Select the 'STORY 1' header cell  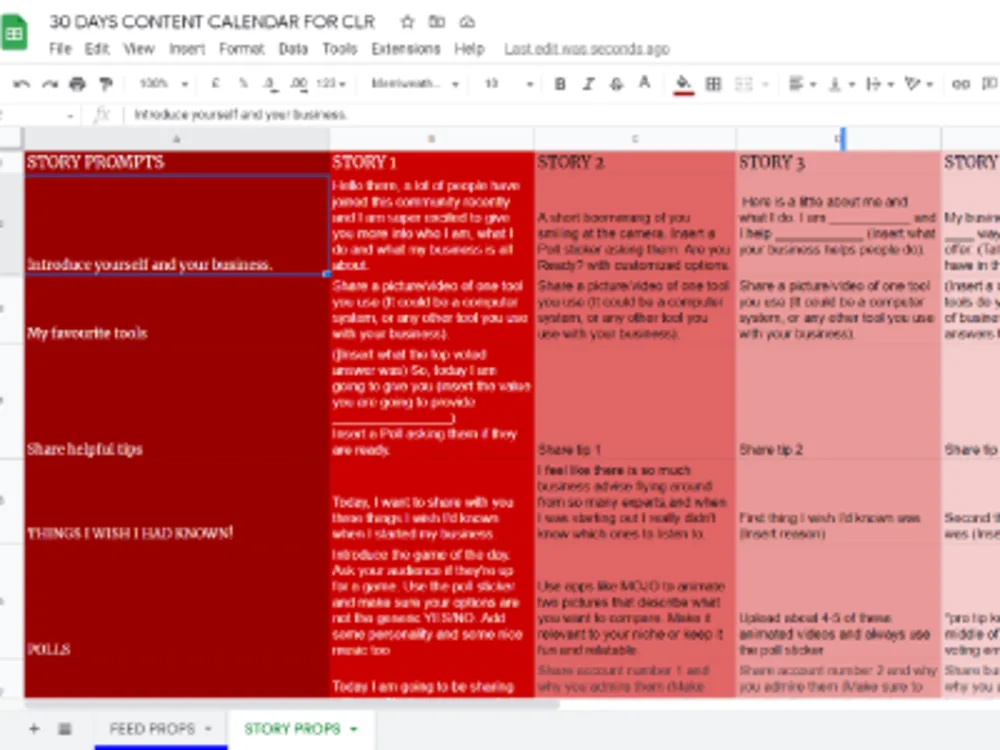coord(432,162)
